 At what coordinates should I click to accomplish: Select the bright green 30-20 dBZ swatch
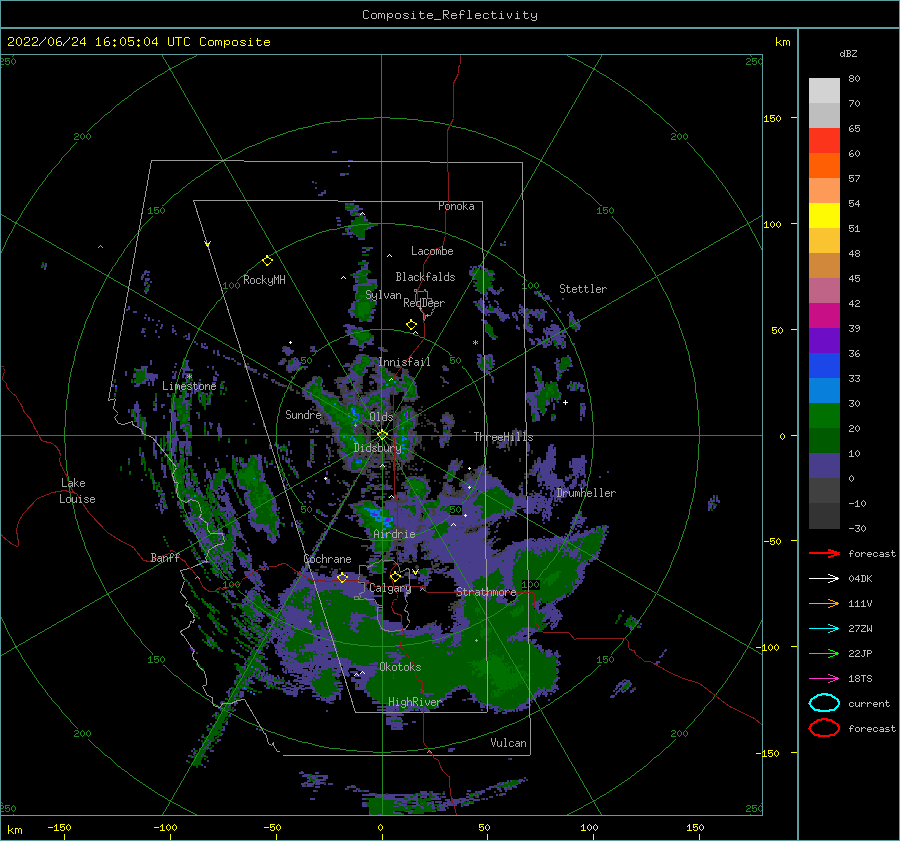click(824, 416)
